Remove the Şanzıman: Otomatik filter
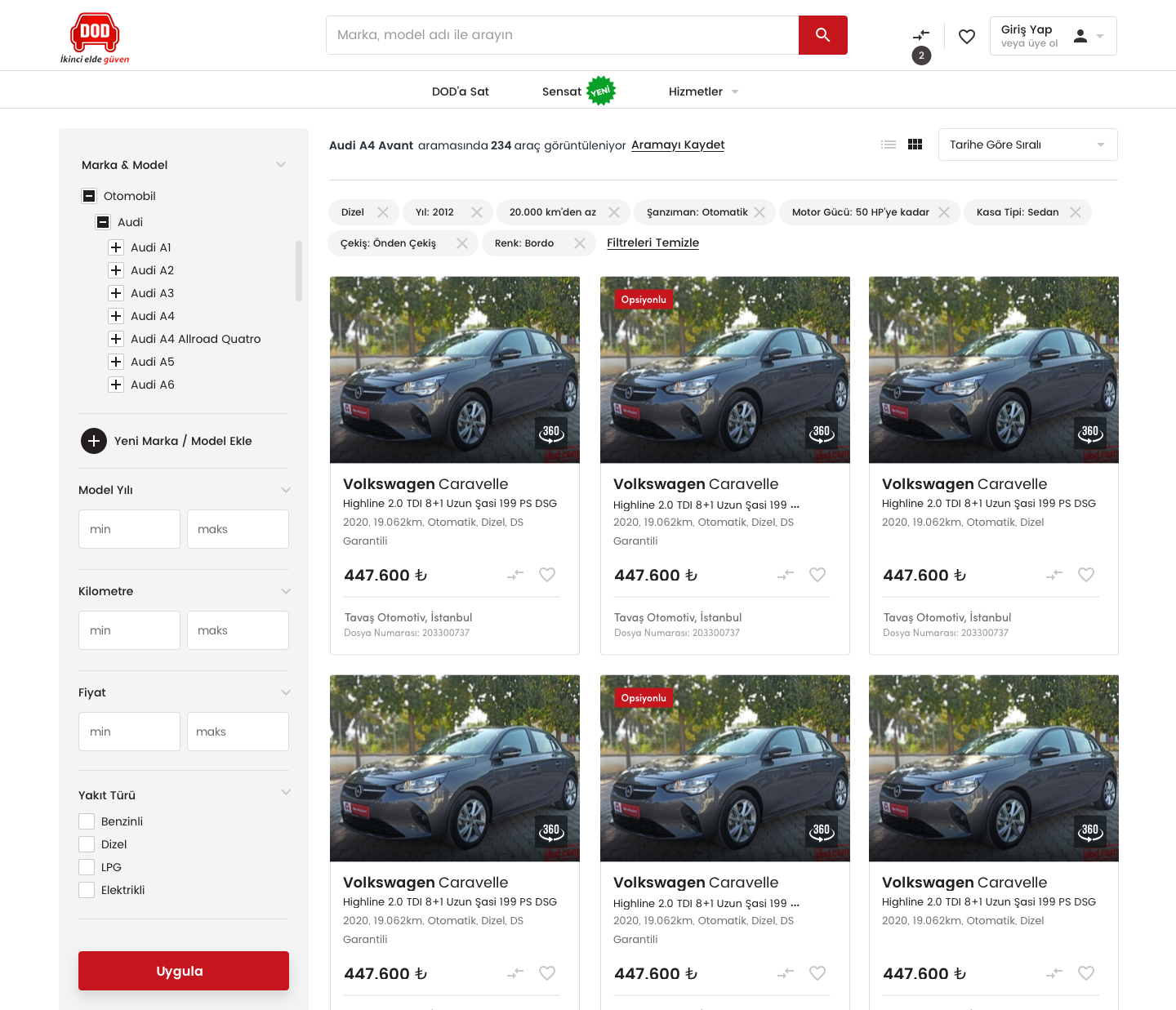 point(759,212)
